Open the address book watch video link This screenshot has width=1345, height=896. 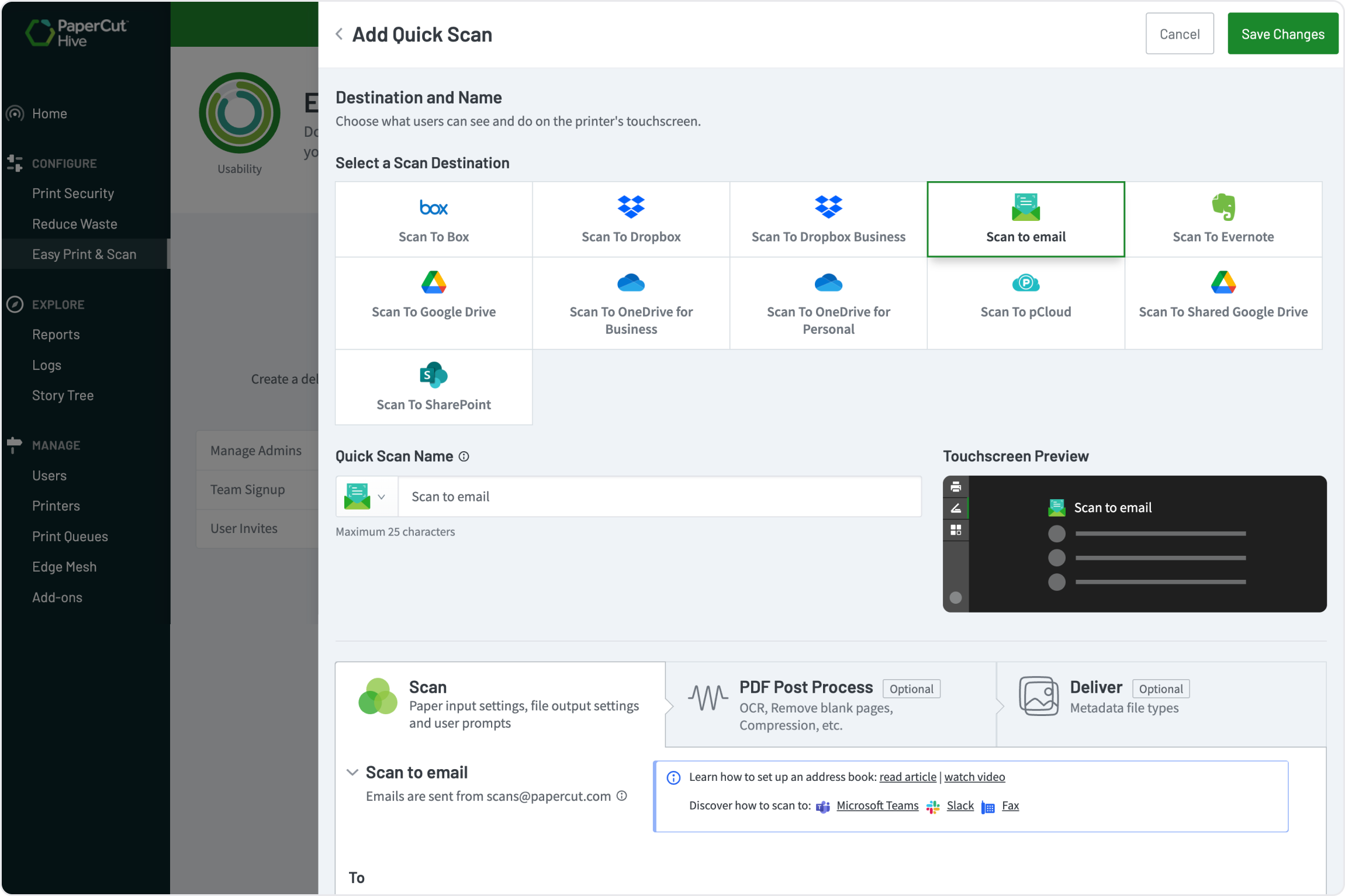click(974, 777)
